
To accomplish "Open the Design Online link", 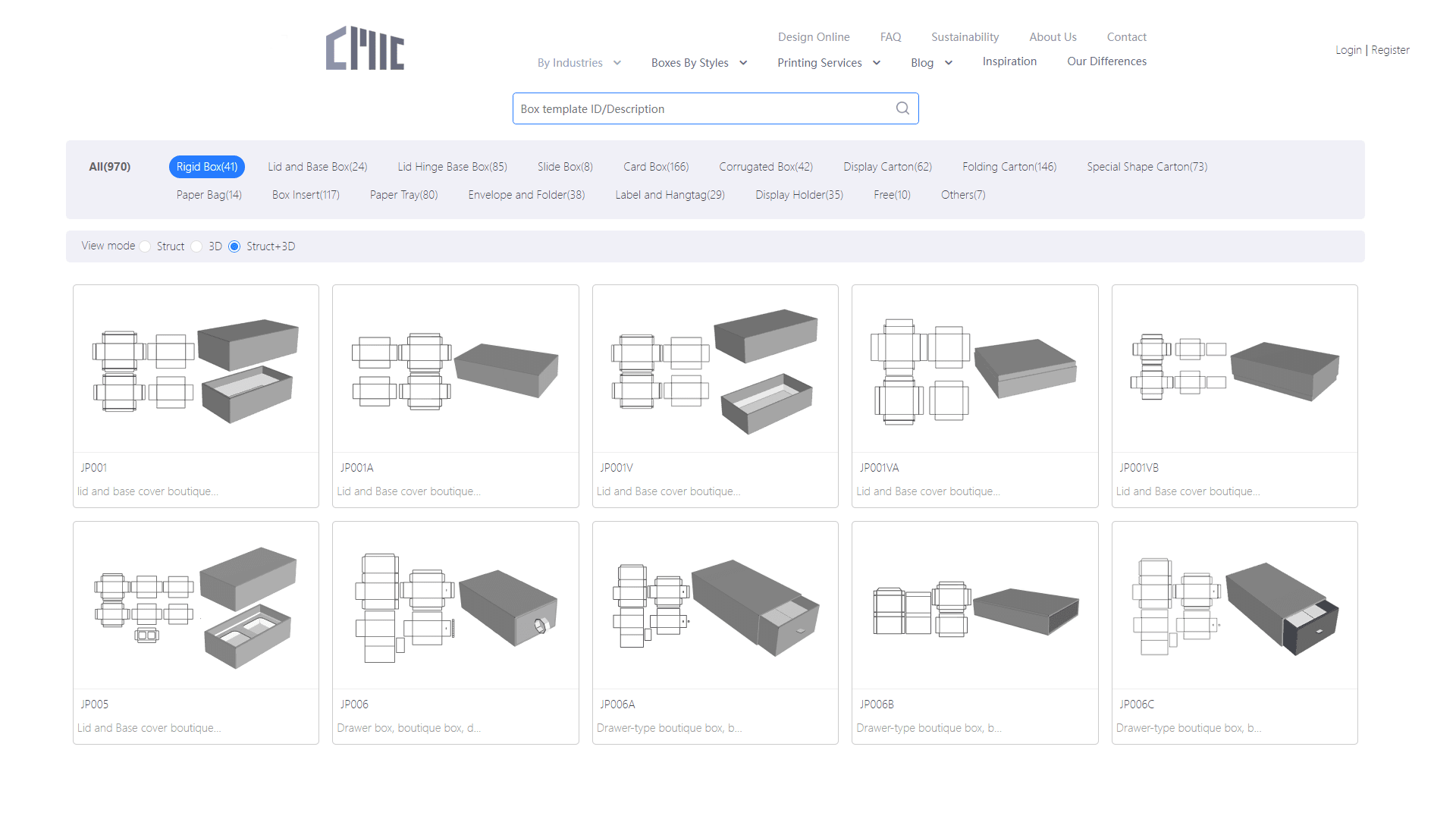I will 813,37.
